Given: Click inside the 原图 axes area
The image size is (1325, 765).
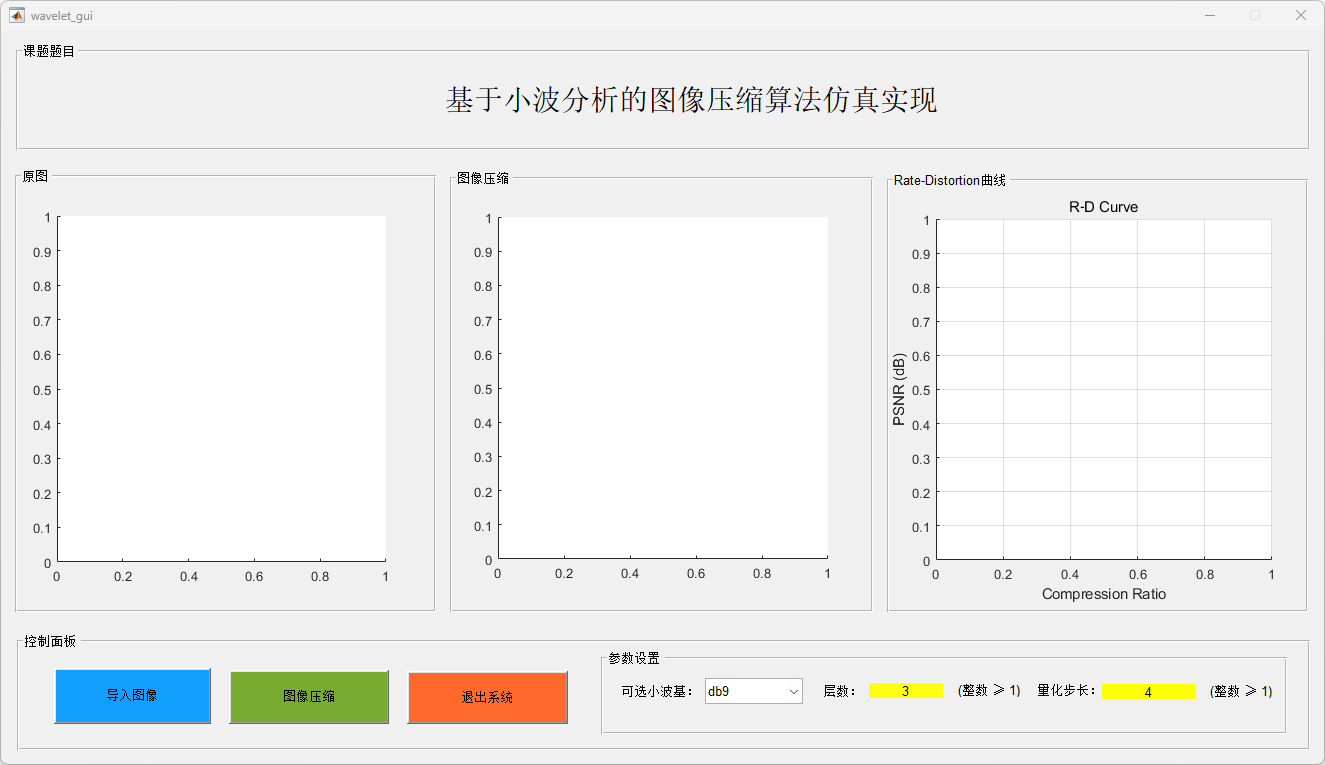Looking at the screenshot, I should pos(221,388).
